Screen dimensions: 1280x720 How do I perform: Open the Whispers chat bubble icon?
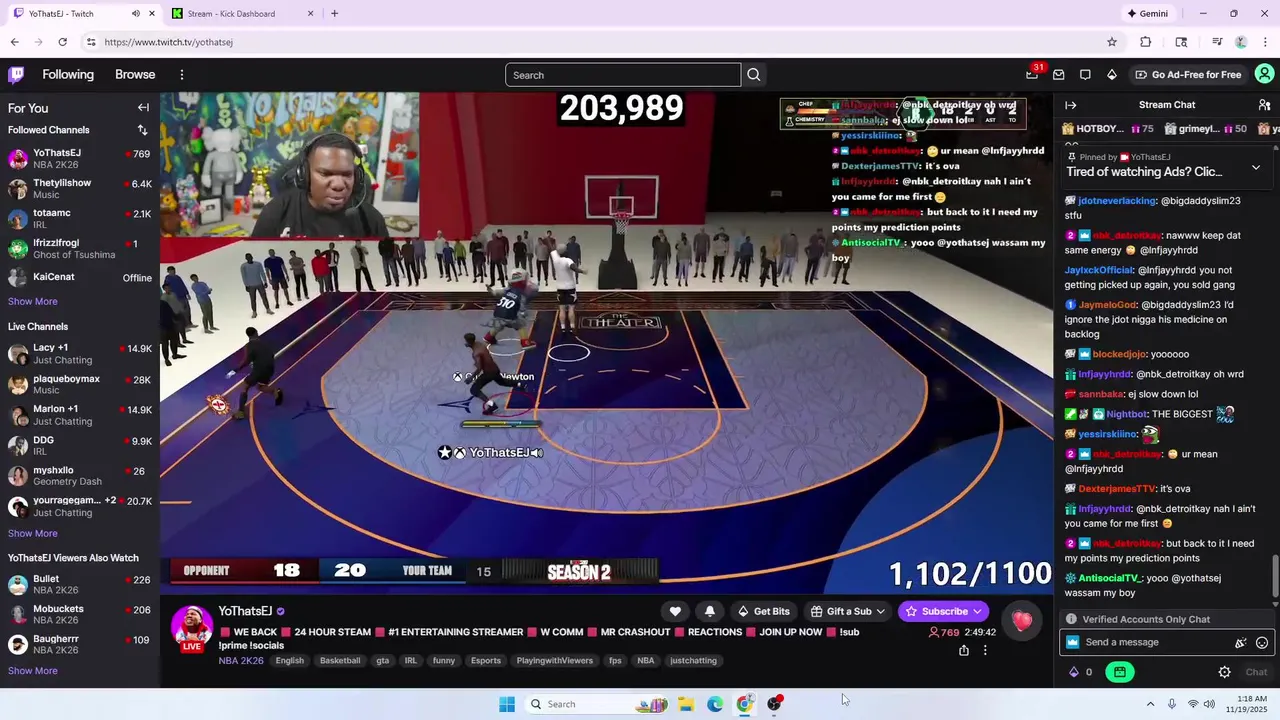point(1085,75)
